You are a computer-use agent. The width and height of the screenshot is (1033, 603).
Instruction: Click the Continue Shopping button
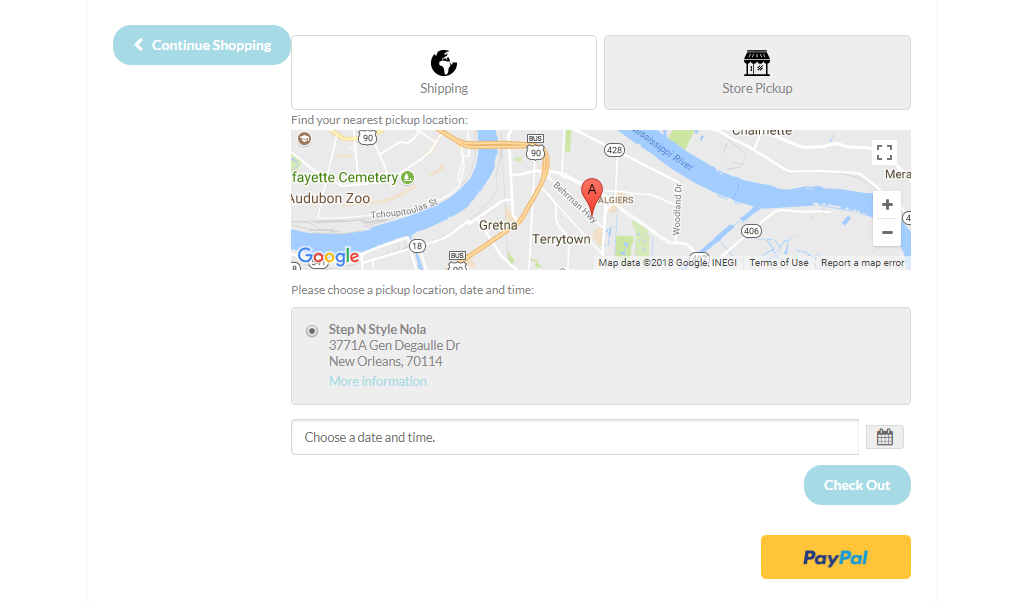202,45
